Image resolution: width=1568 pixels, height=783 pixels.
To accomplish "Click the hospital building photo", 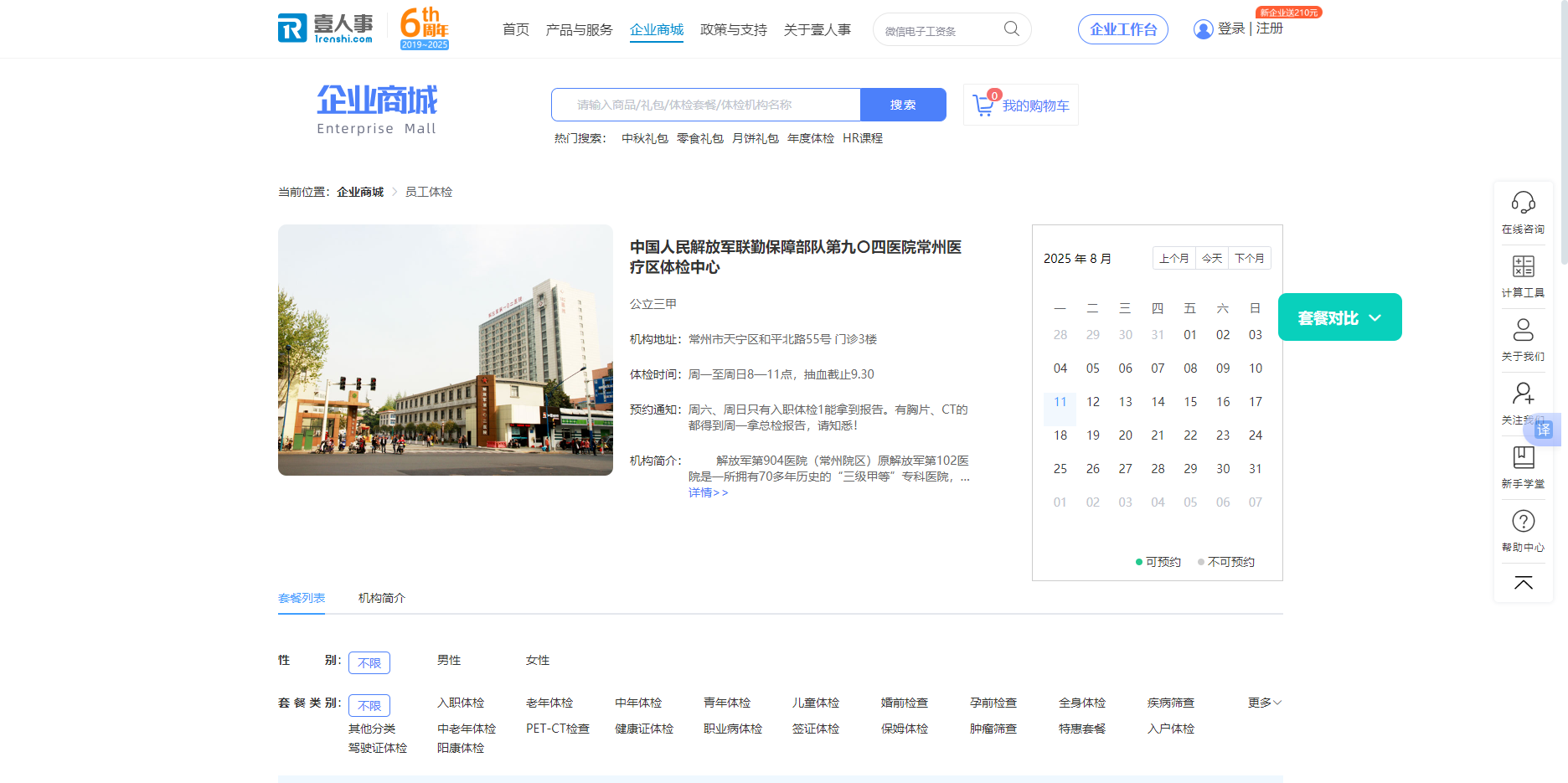I will 446,350.
